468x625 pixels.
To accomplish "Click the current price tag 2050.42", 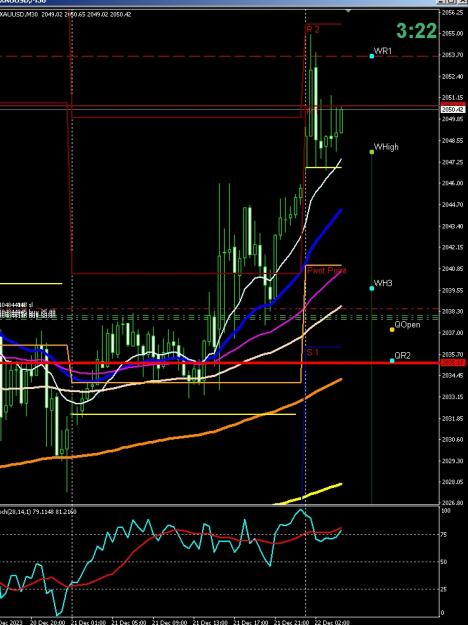I will [453, 109].
